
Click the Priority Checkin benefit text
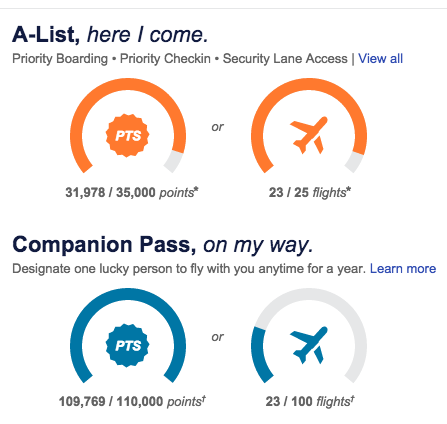tap(165, 59)
